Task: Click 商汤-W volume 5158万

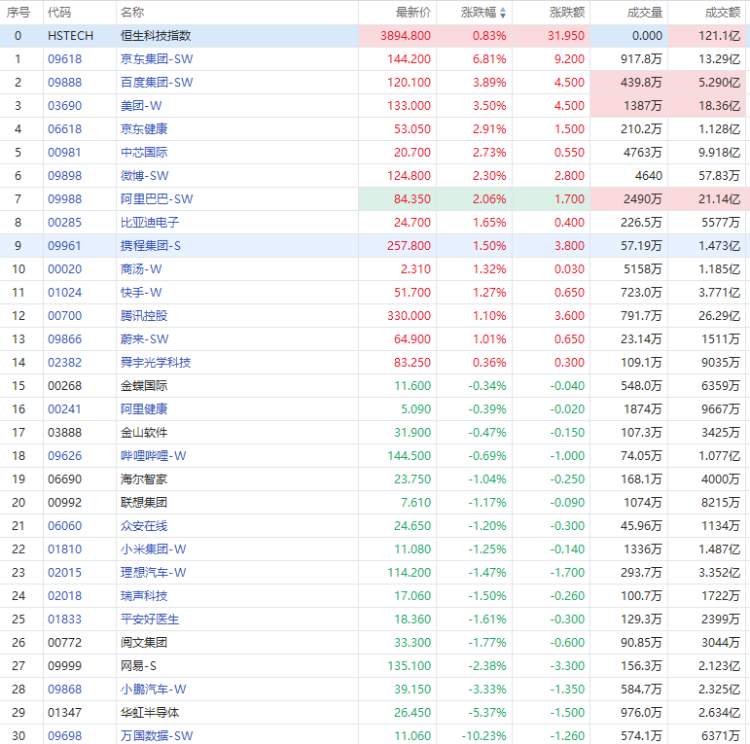Action: click(643, 269)
